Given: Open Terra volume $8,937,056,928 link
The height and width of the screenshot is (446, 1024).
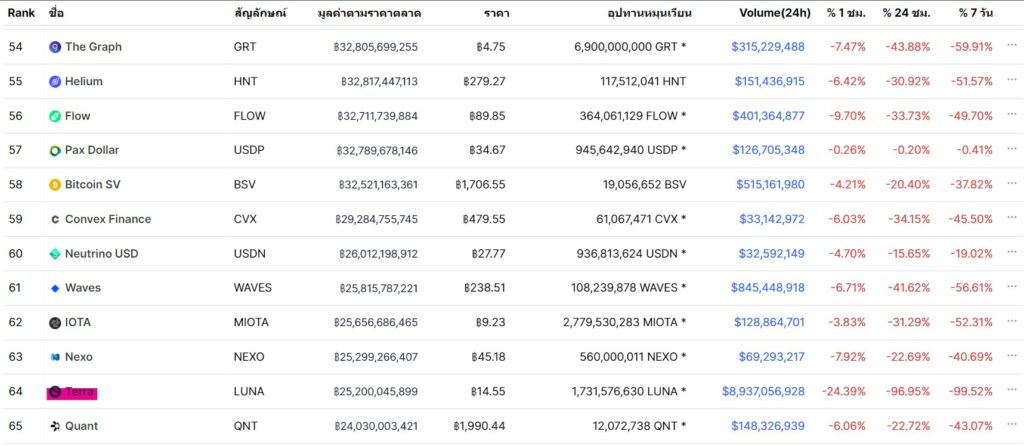Looking at the screenshot, I should [x=763, y=392].
